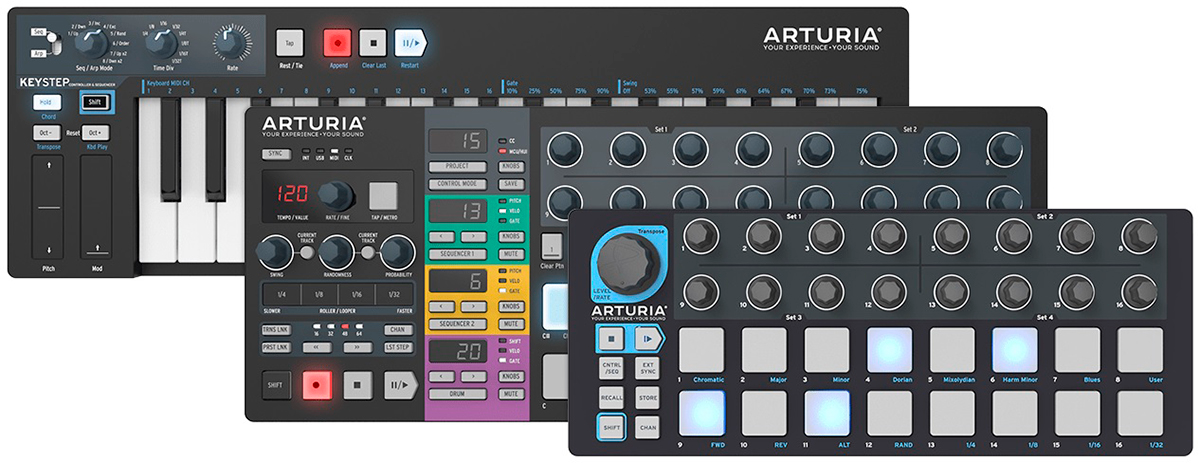
Task: Toggle the Hold Chord button on KeyStep
Action: tap(45, 102)
